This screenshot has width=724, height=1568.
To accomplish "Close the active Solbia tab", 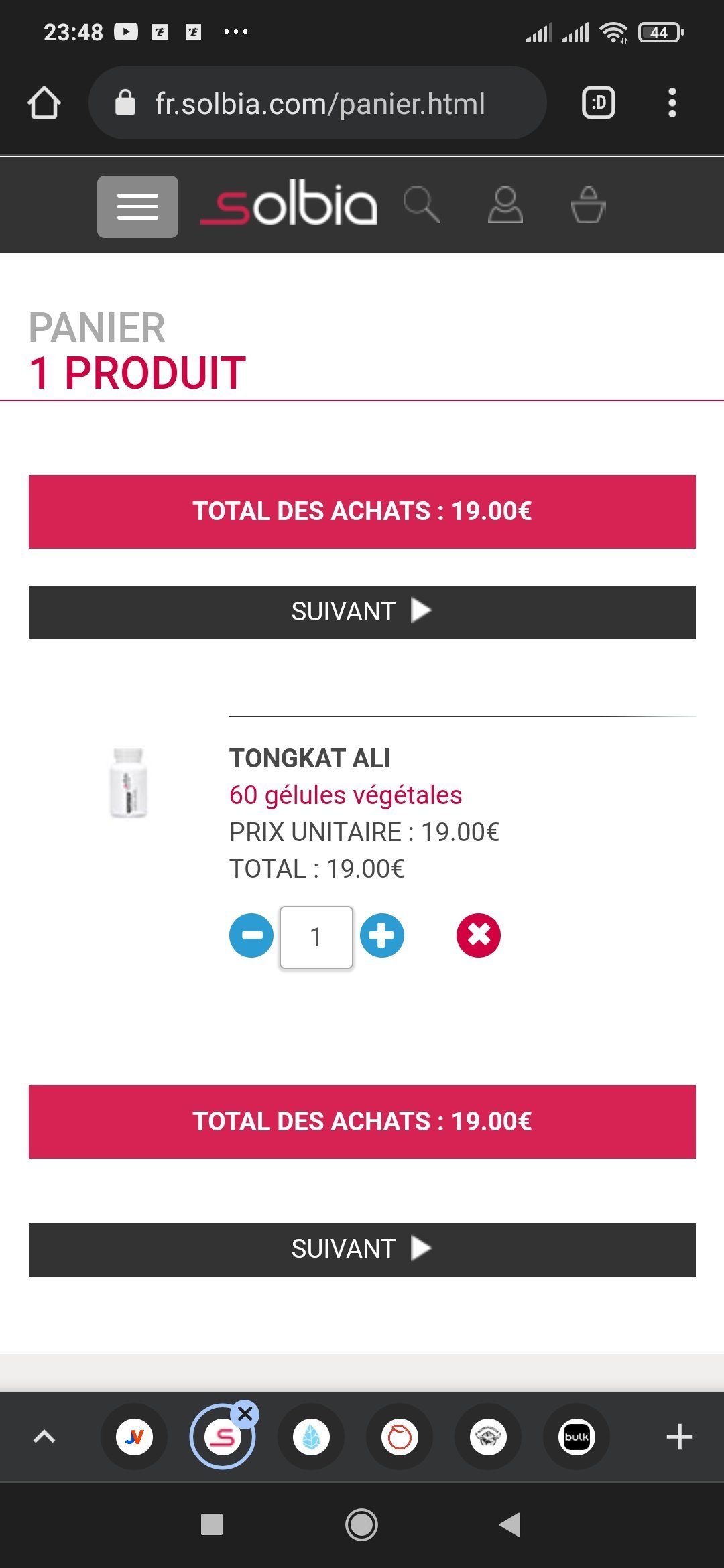I will [245, 1414].
